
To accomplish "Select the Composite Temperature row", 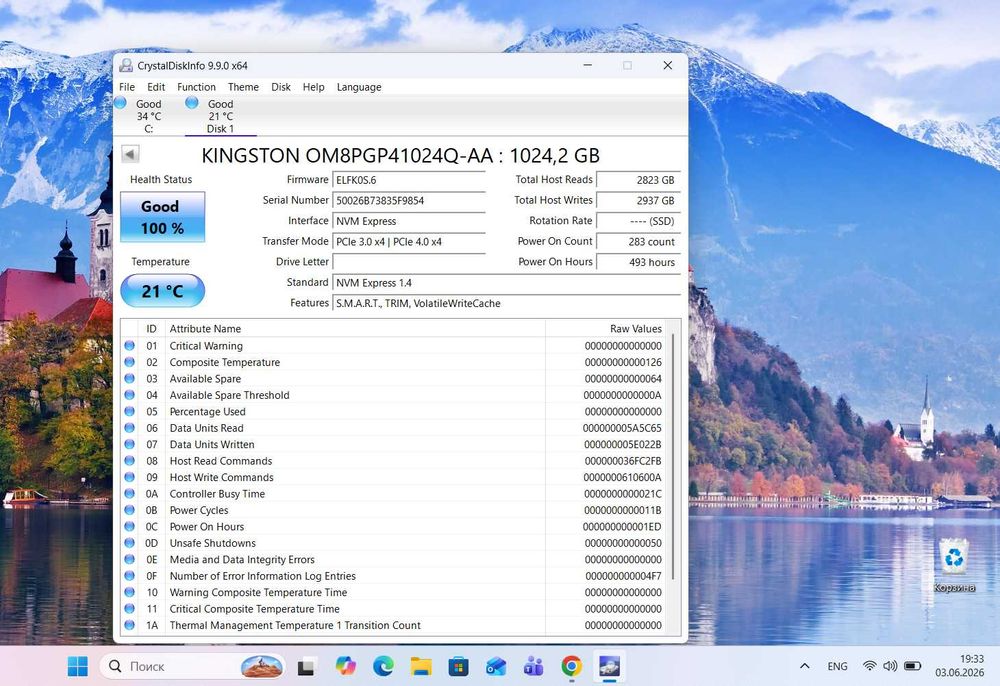I will pyautogui.click(x=393, y=362).
